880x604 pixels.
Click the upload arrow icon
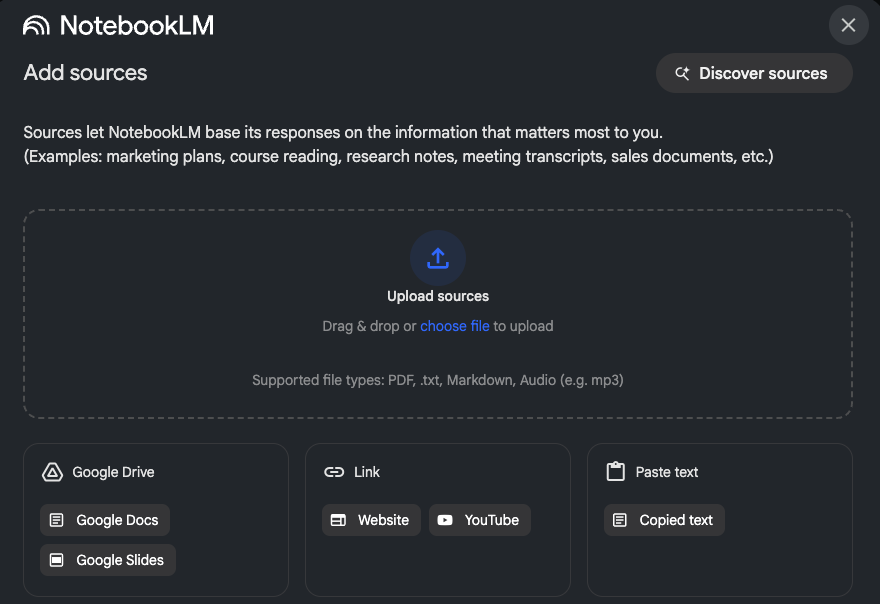click(x=438, y=258)
